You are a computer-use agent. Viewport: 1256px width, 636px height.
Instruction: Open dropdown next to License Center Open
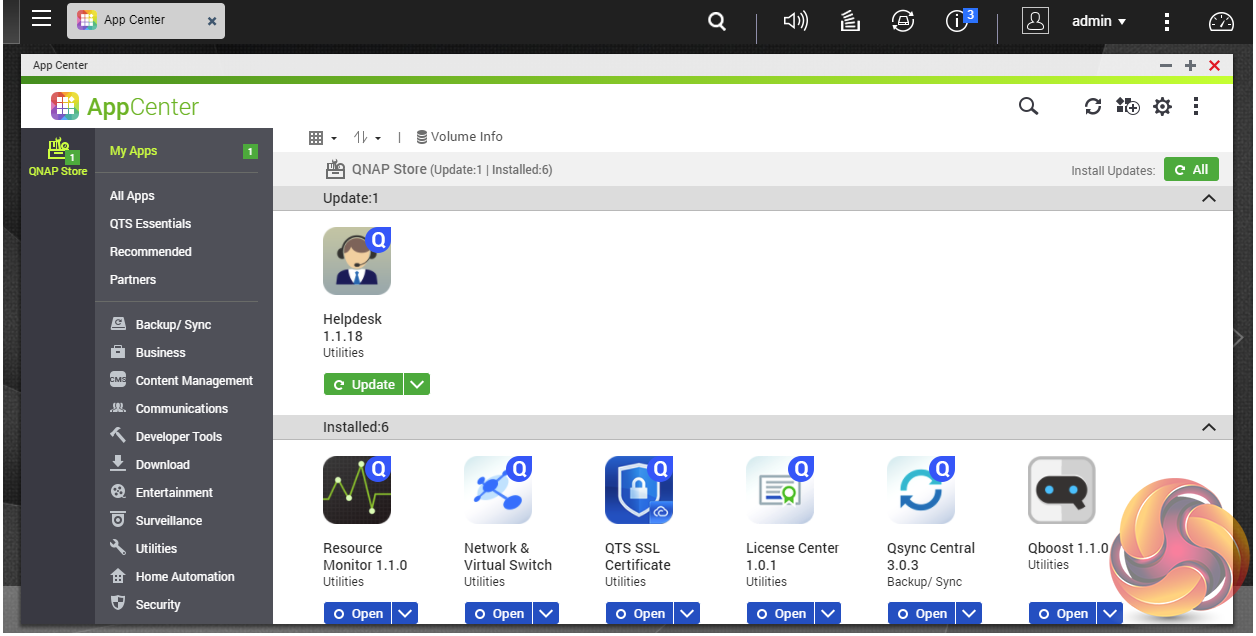click(828, 613)
